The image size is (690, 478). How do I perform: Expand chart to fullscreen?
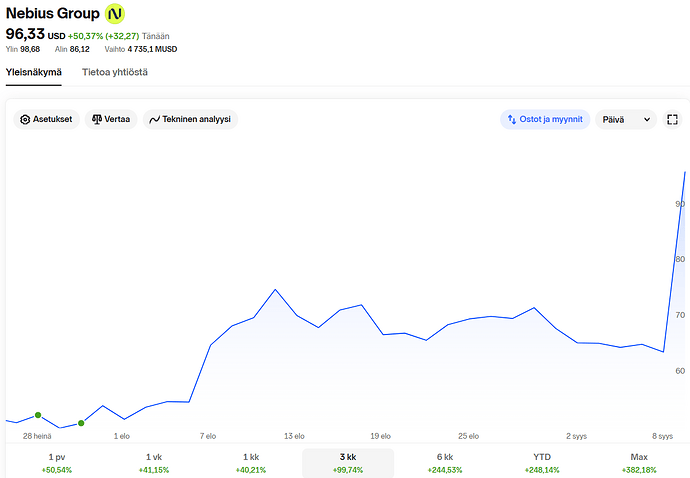click(x=673, y=119)
